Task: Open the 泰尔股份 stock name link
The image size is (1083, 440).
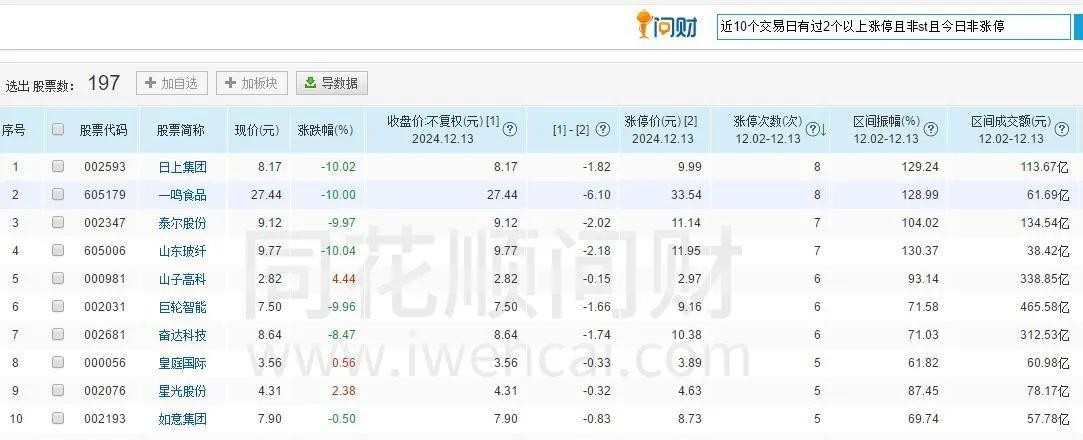Action: pos(182,222)
